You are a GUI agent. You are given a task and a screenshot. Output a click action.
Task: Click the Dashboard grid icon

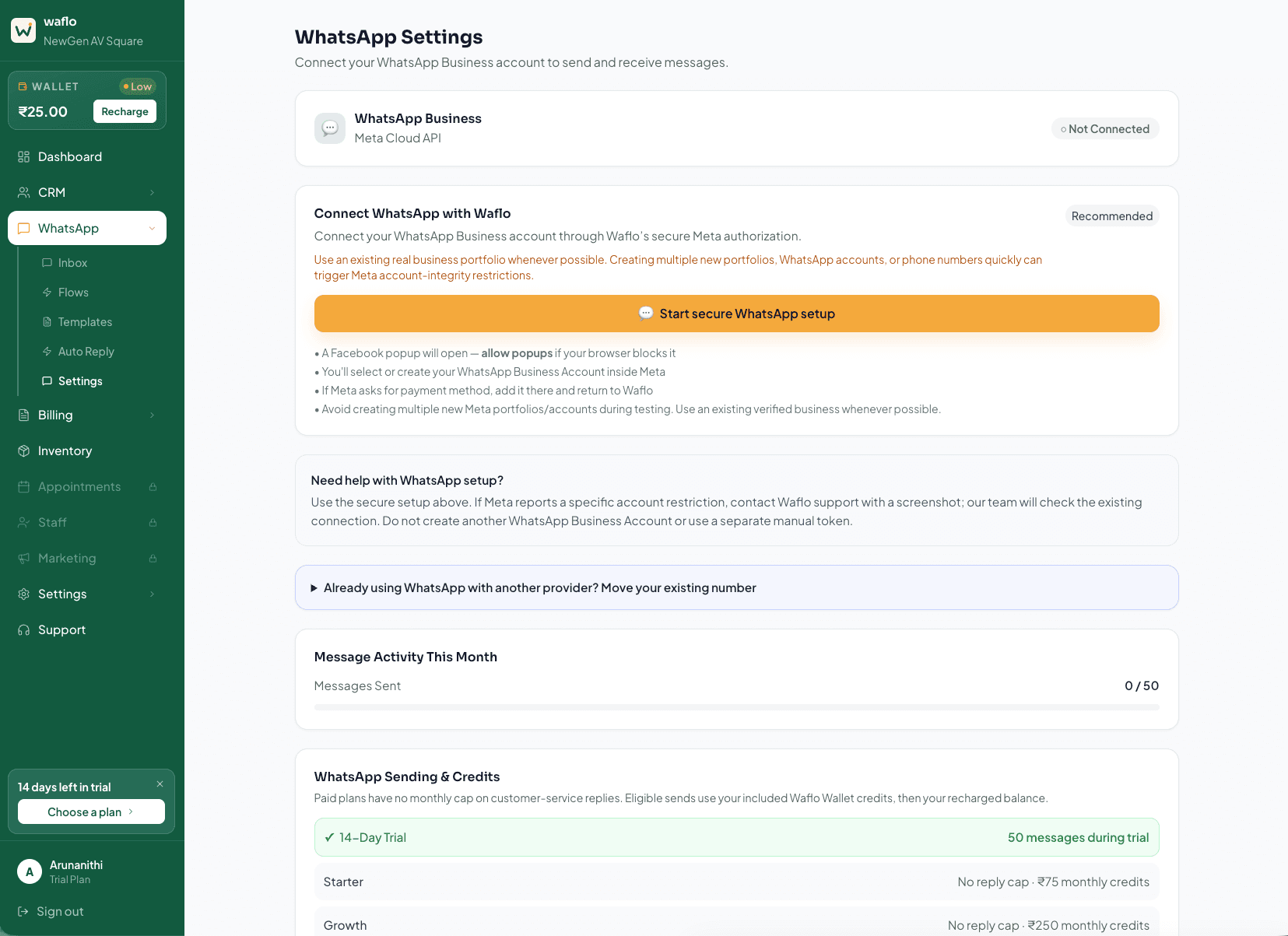pos(23,156)
